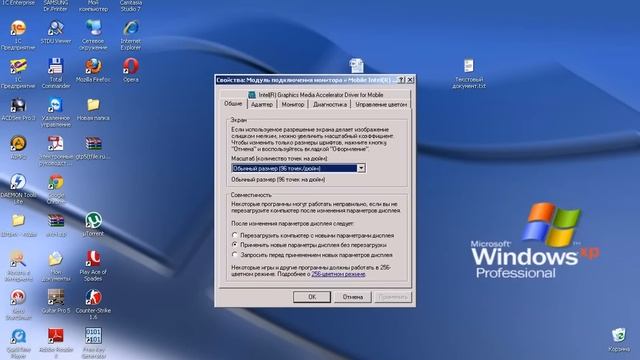Switch to the Общие tab
The height and width of the screenshot is (360, 640).
[233, 104]
